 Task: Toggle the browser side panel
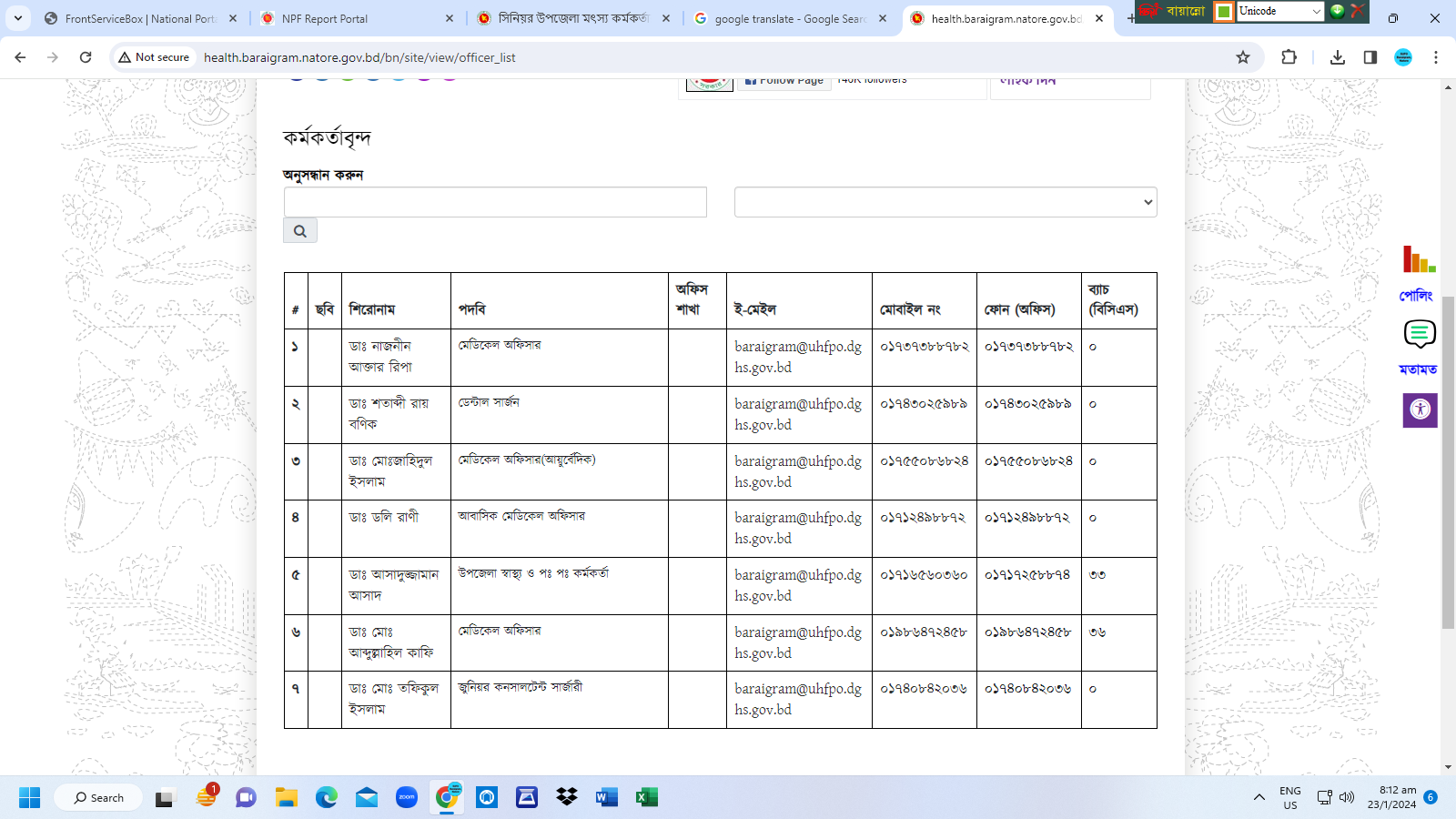1370,57
